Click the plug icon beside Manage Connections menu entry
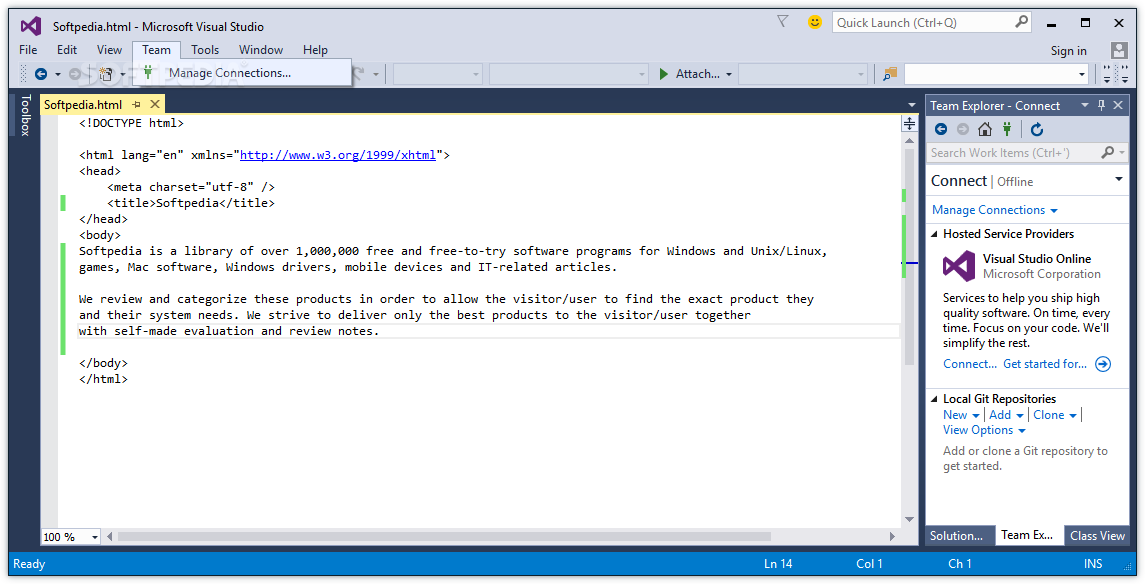1145x584 pixels. coord(148,72)
